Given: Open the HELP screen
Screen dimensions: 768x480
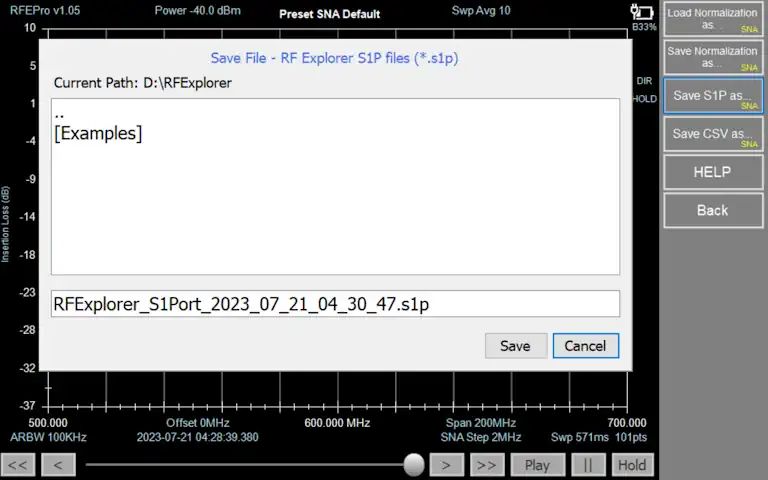Looking at the screenshot, I should point(712,172).
